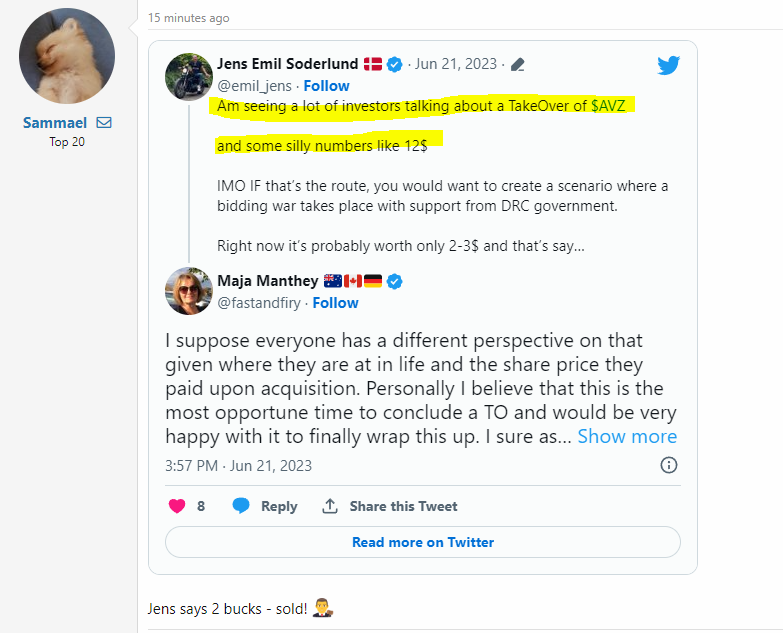783x633 pixels.
Task: Click Maja Manthey's verified badge
Action: 395,282
